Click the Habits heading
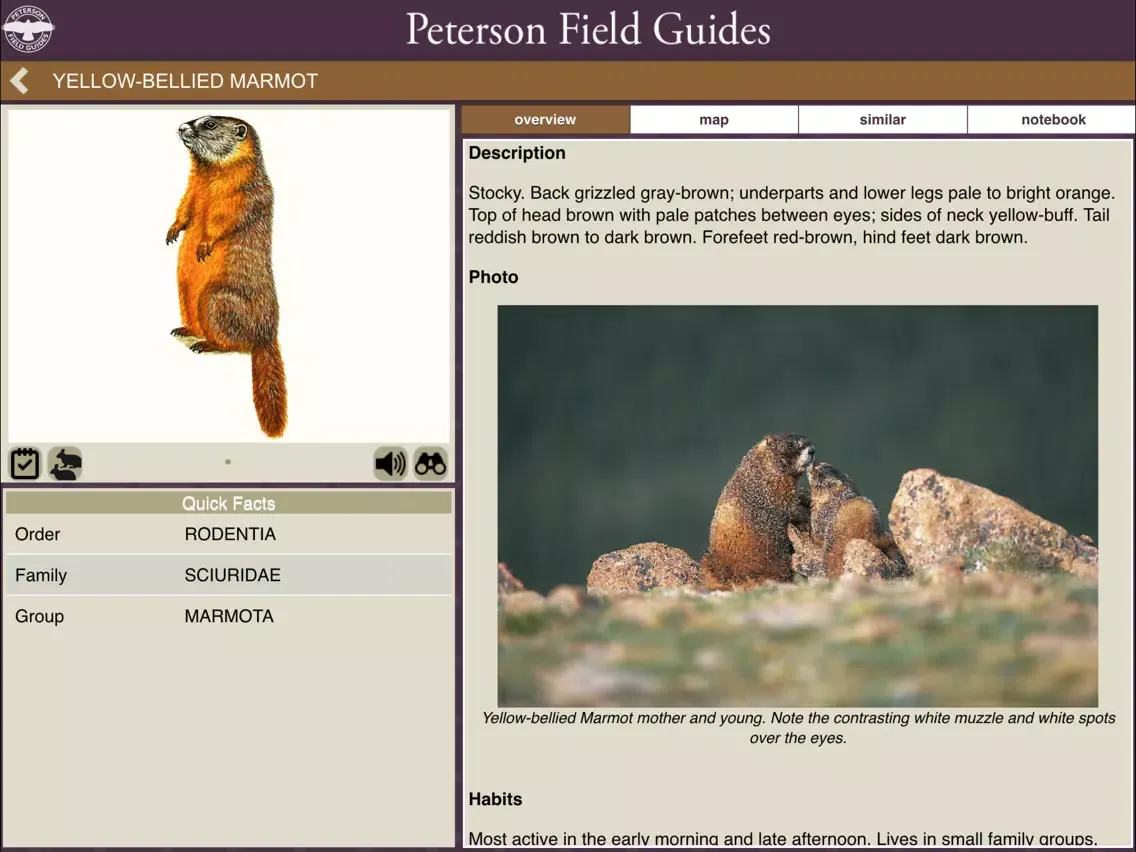The height and width of the screenshot is (852, 1136). coord(496,799)
